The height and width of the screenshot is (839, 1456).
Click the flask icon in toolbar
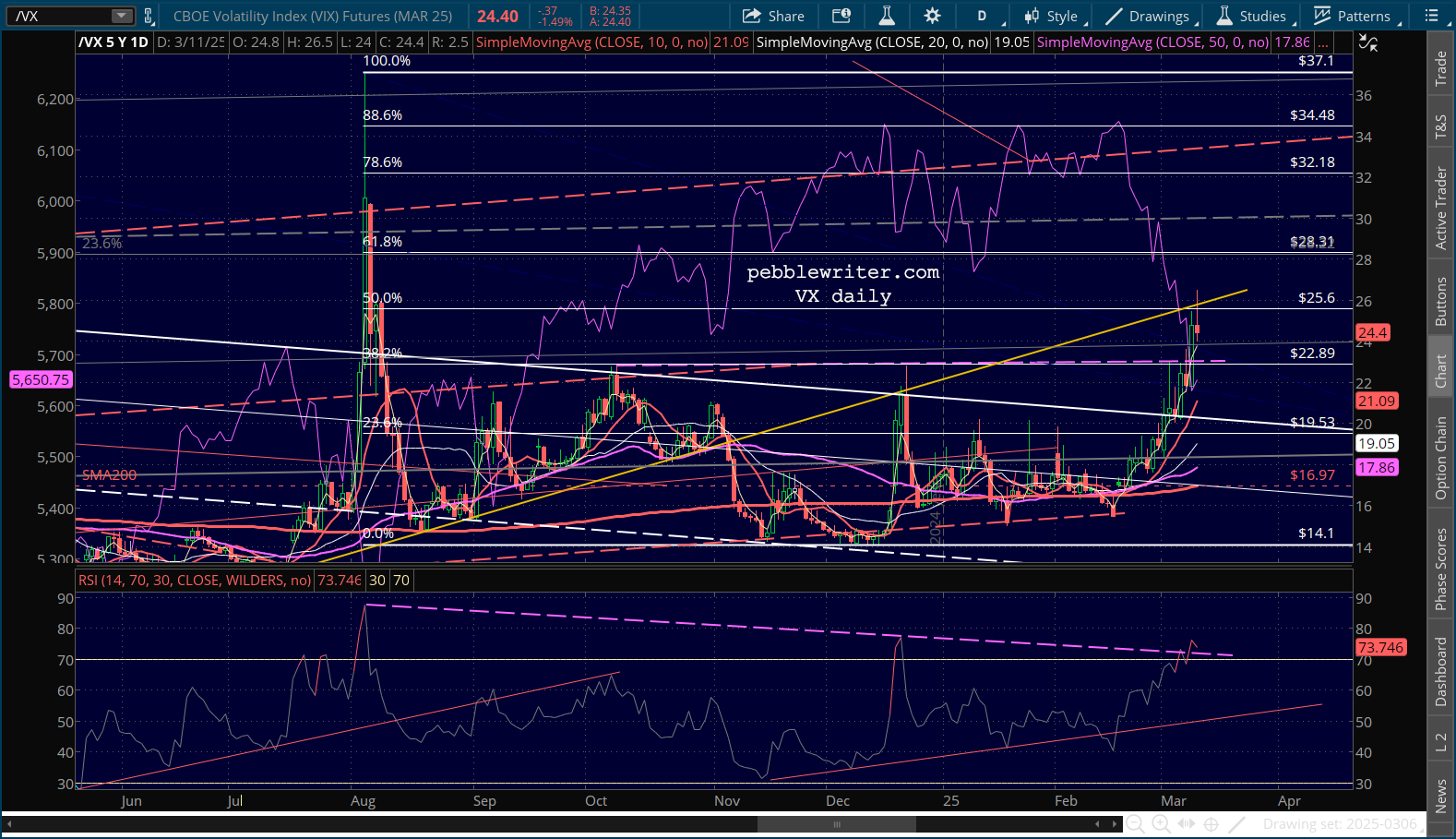click(x=887, y=16)
